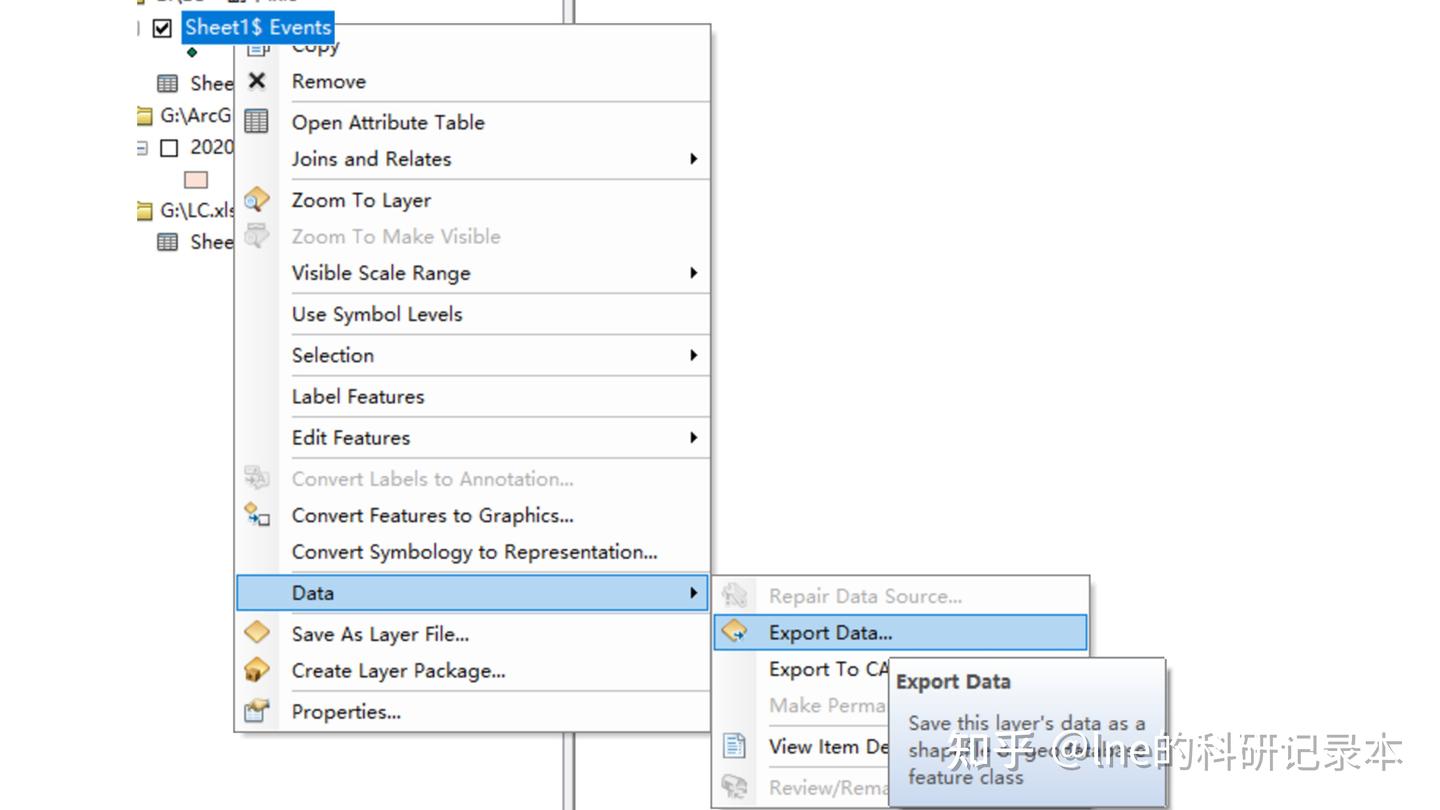Image resolution: width=1440 pixels, height=810 pixels.
Task: Expand the Visible Scale Range submenu arrow
Action: pos(693,273)
